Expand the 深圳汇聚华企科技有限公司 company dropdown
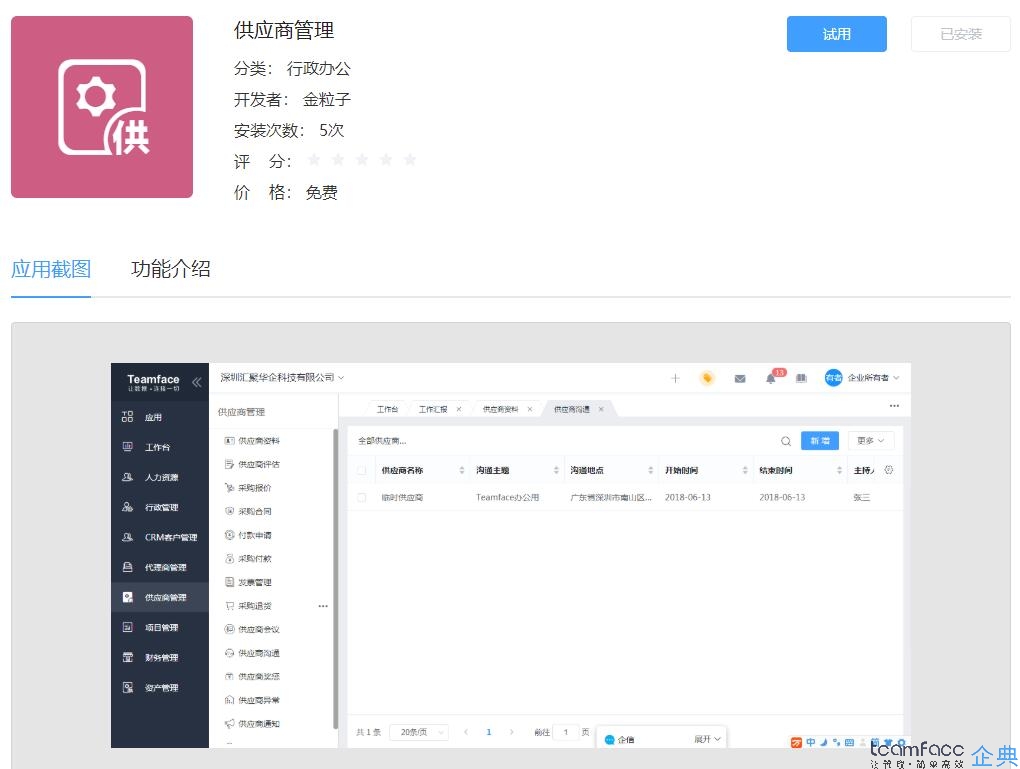This screenshot has height=769, width=1020. pyautogui.click(x=282, y=377)
